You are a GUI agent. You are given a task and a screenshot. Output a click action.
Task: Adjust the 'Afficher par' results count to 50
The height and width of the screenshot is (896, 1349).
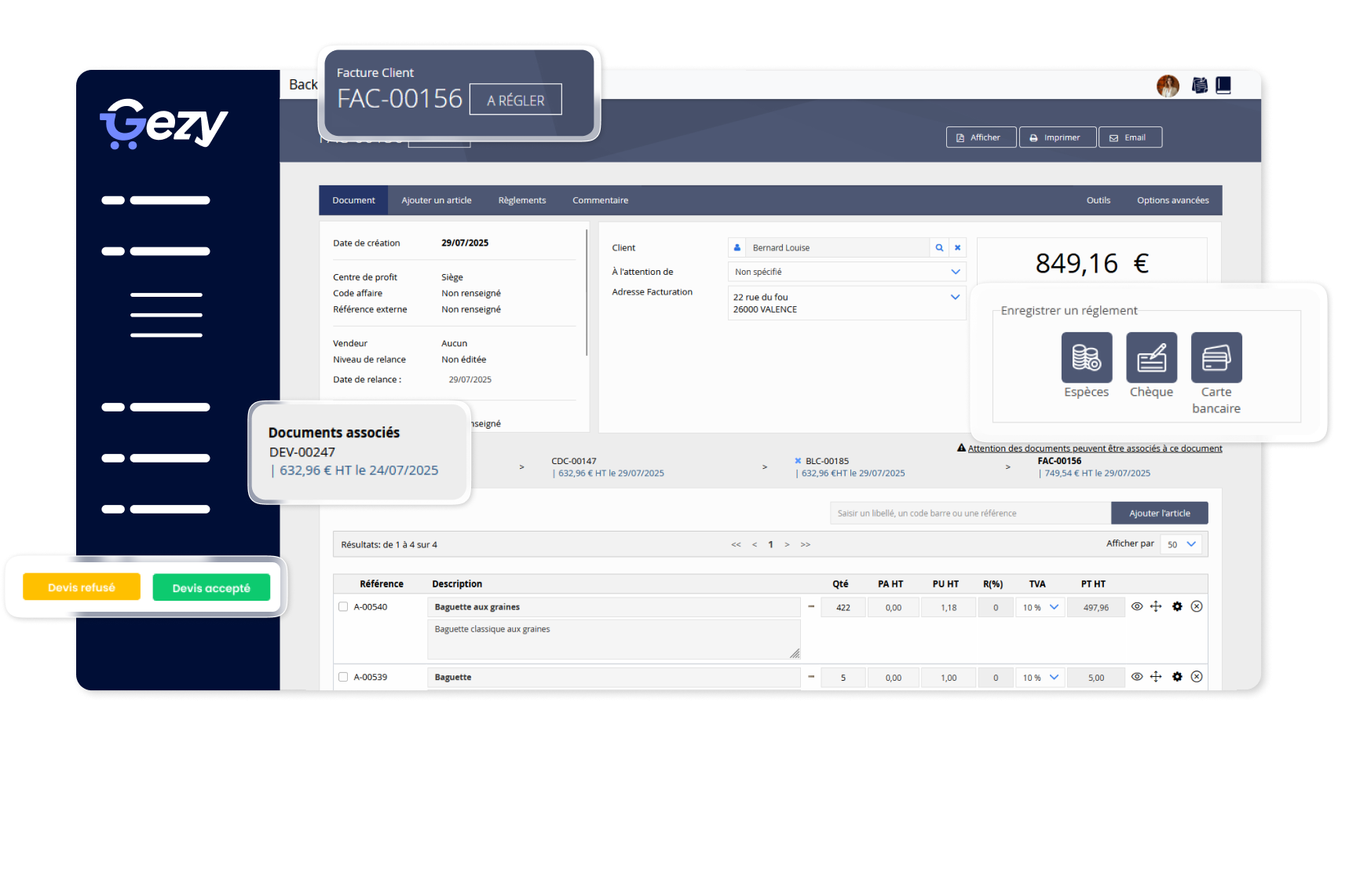coord(1181,543)
